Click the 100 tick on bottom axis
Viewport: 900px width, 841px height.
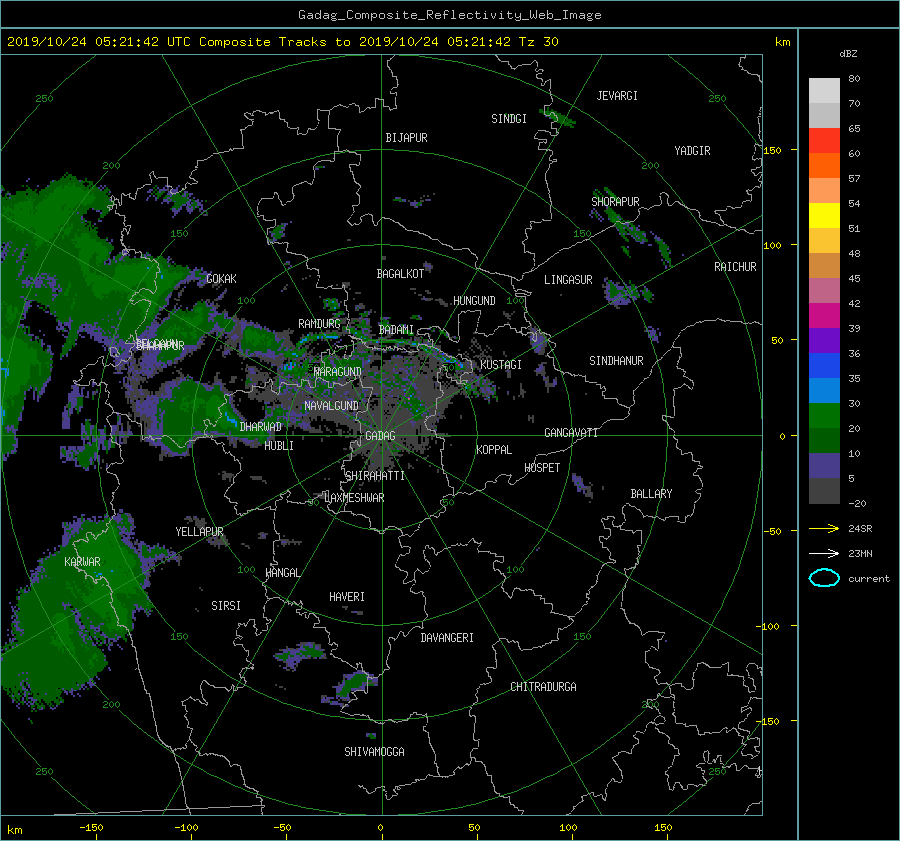(568, 828)
